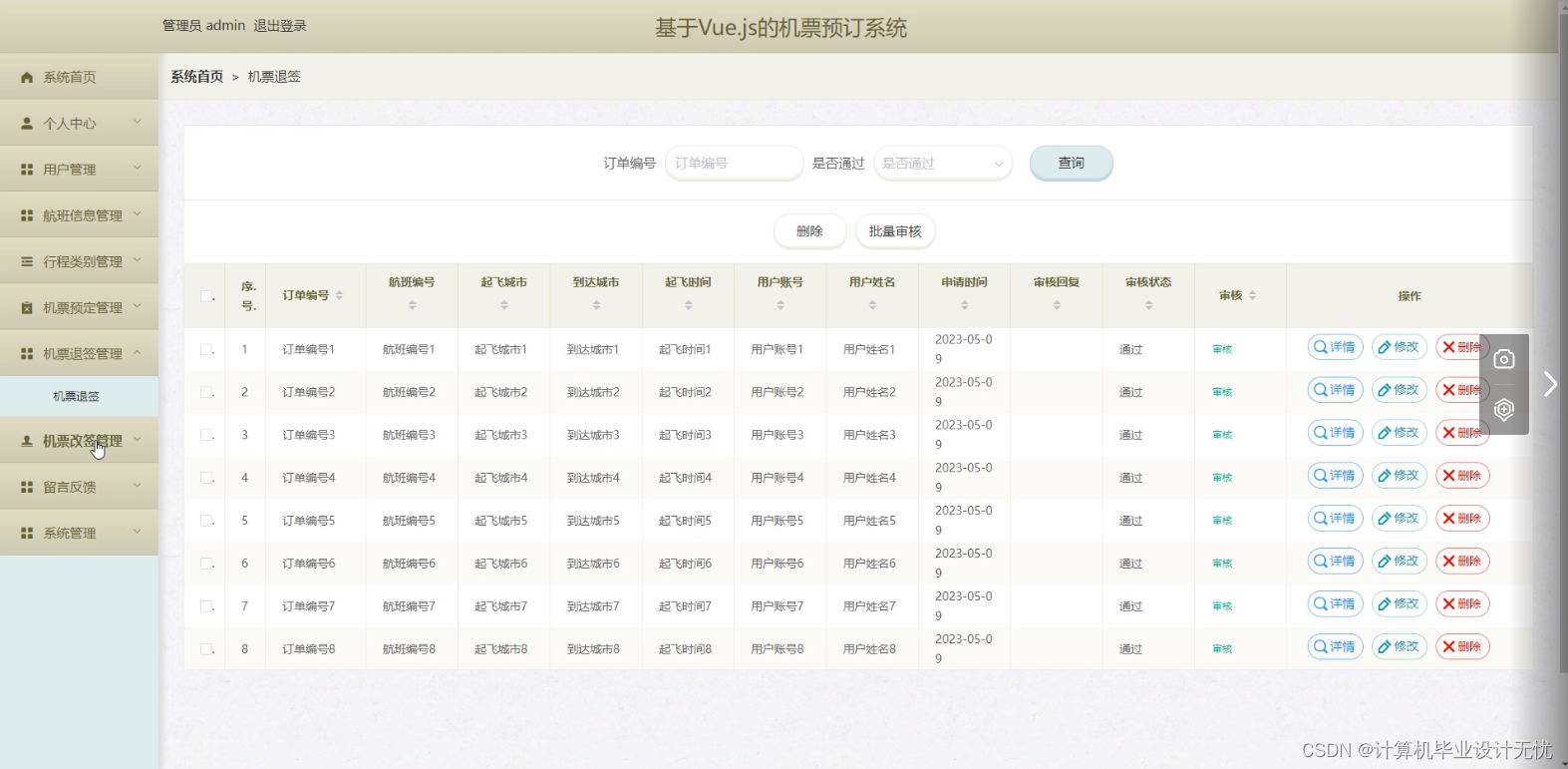The image size is (1568, 769).
Task: Click the list icon beside 行程类别管理
Action: coord(27,261)
